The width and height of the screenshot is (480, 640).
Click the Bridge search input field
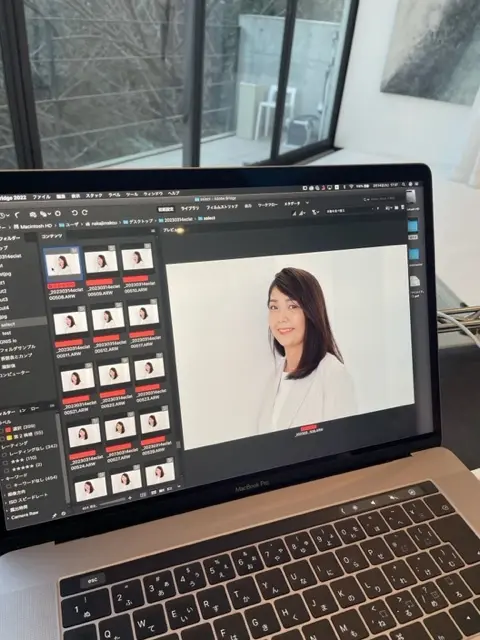click(382, 199)
